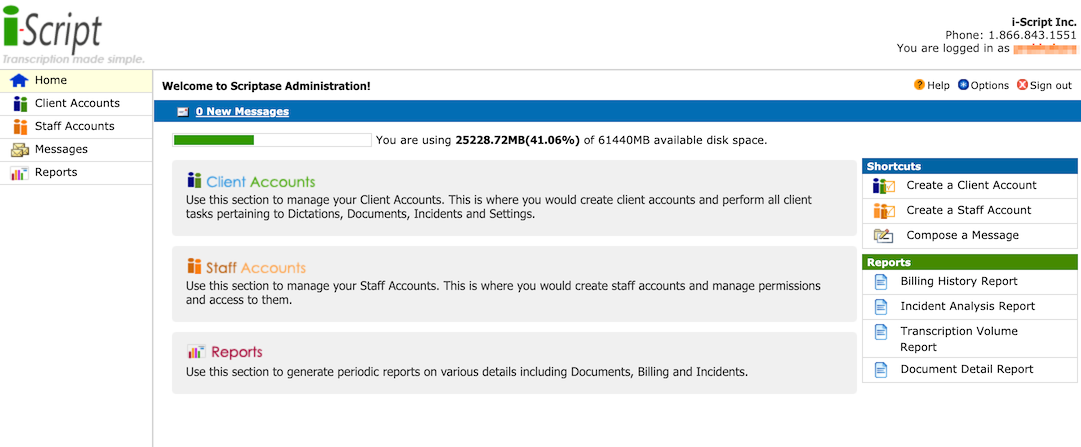Click the red Sign out icon
The image size is (1081, 447).
[x=1022, y=85]
